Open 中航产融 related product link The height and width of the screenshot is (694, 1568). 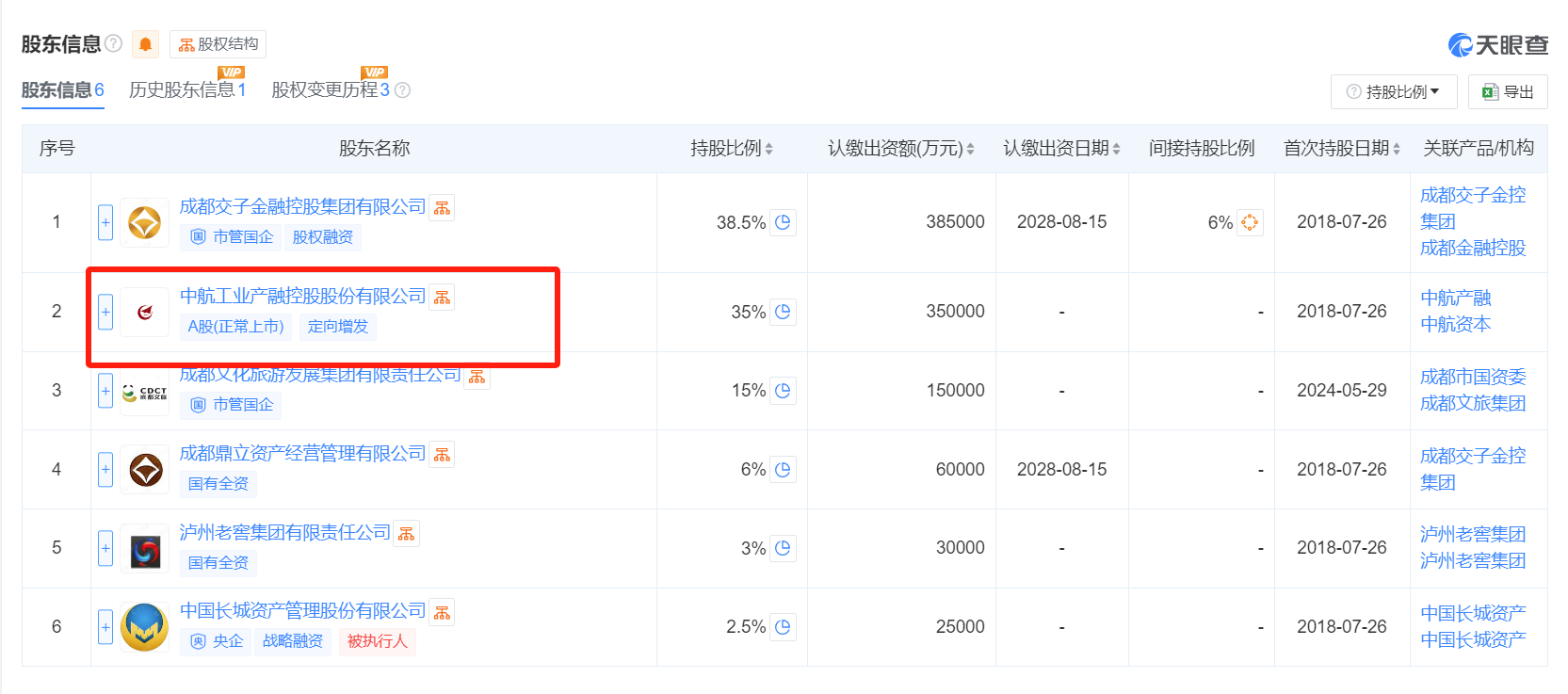point(1456,299)
